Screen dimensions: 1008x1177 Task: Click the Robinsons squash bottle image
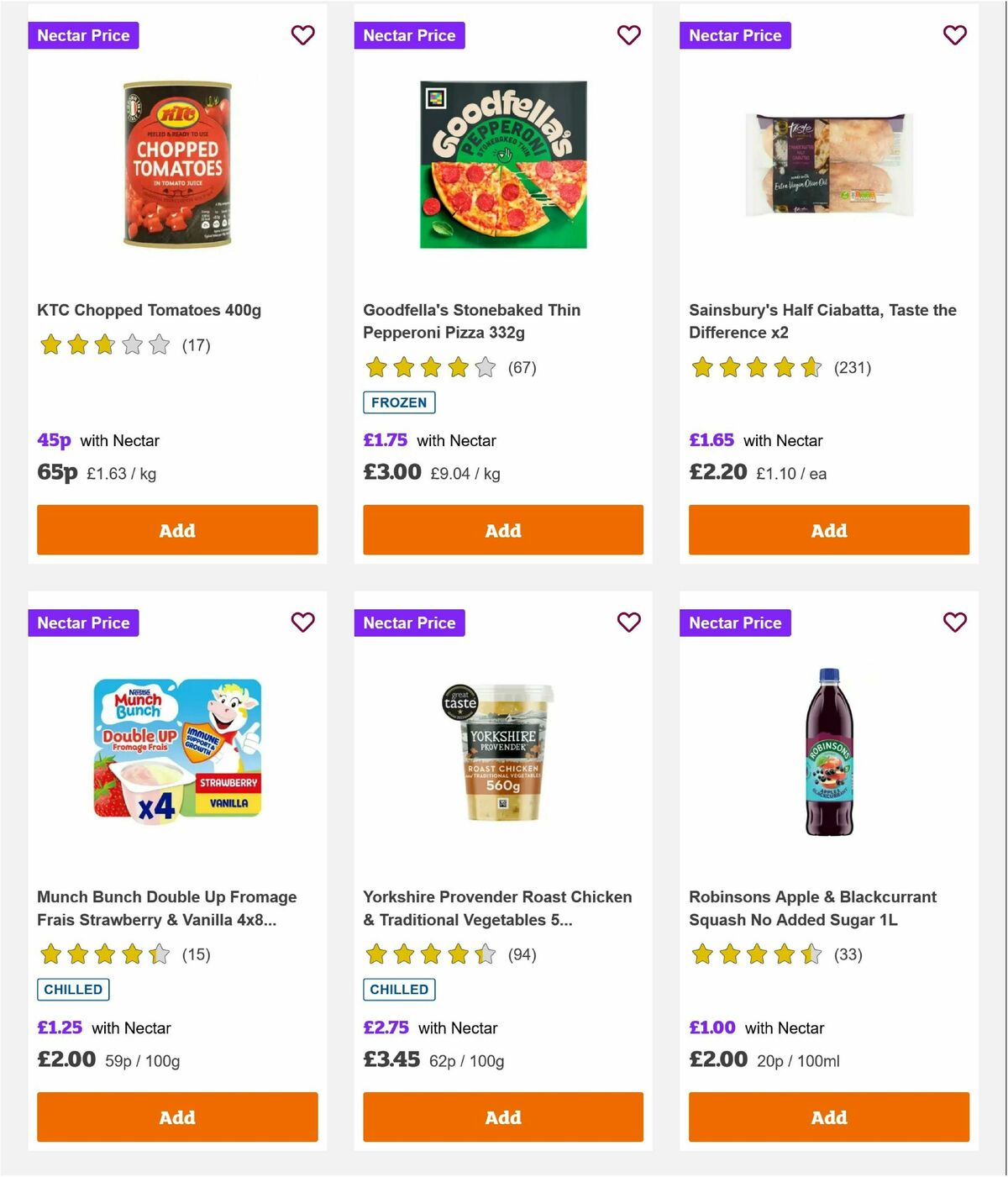[x=827, y=750]
